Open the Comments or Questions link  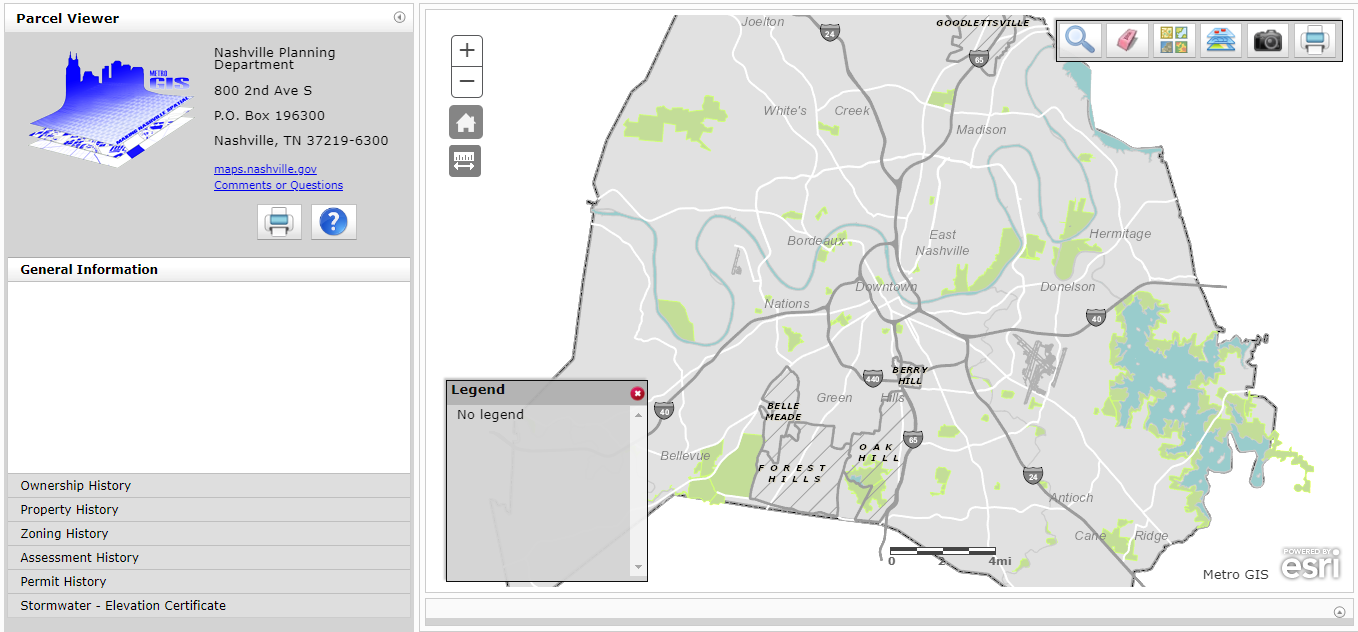[x=276, y=185]
